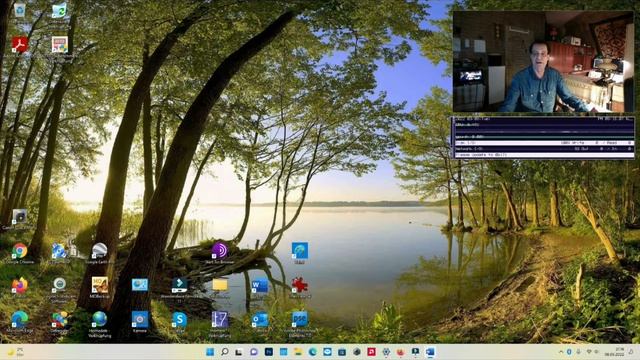Open Photoshop from the taskbar
The image size is (640, 360).
[269, 352]
